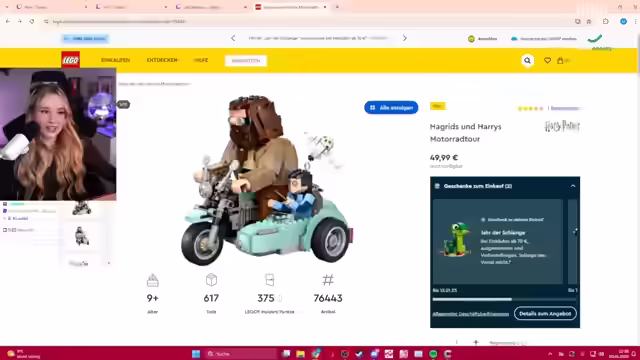Open the browser profile avatar

coord(623,21)
